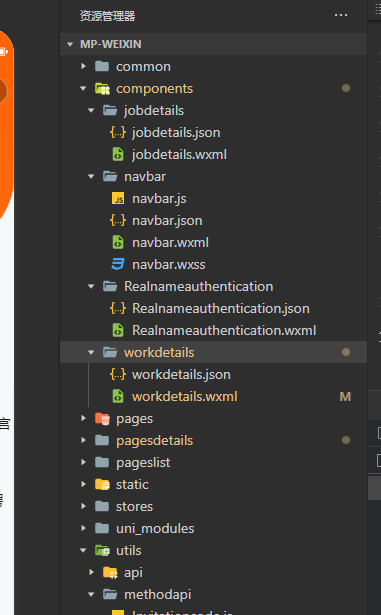381x615 pixels.
Task: Click the Realnameauthentication folder icon
Action: click(x=110, y=286)
